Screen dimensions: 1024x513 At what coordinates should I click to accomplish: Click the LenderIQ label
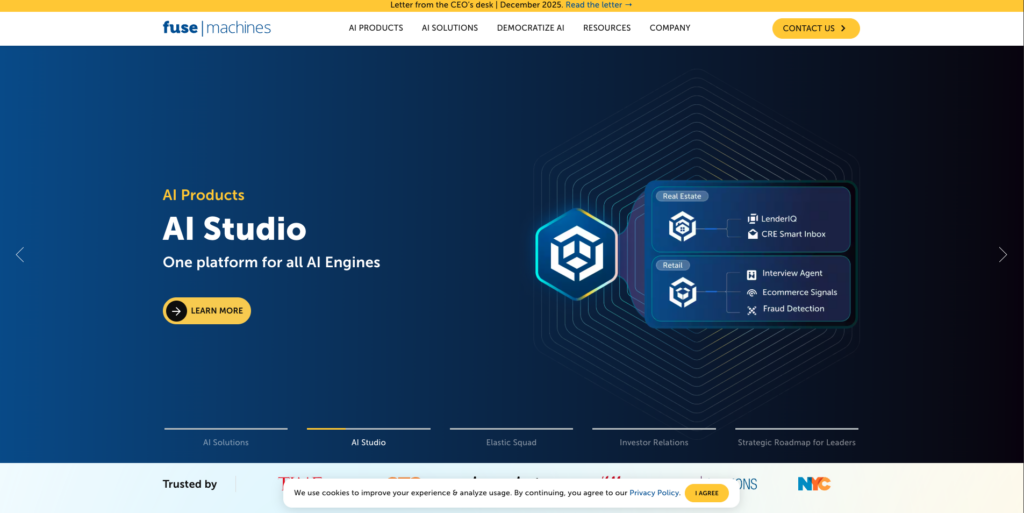pos(778,219)
